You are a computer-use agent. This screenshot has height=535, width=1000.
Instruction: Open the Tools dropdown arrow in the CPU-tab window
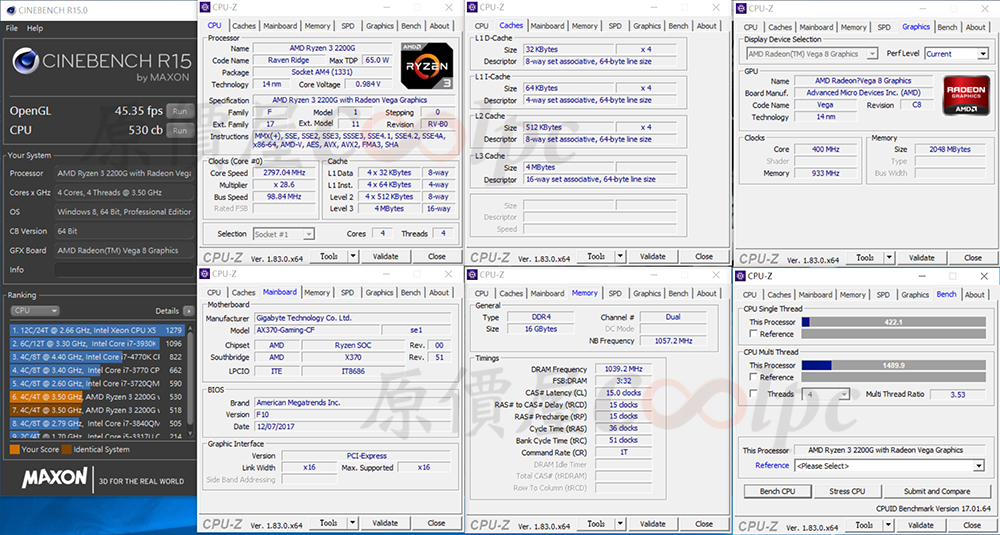(353, 256)
